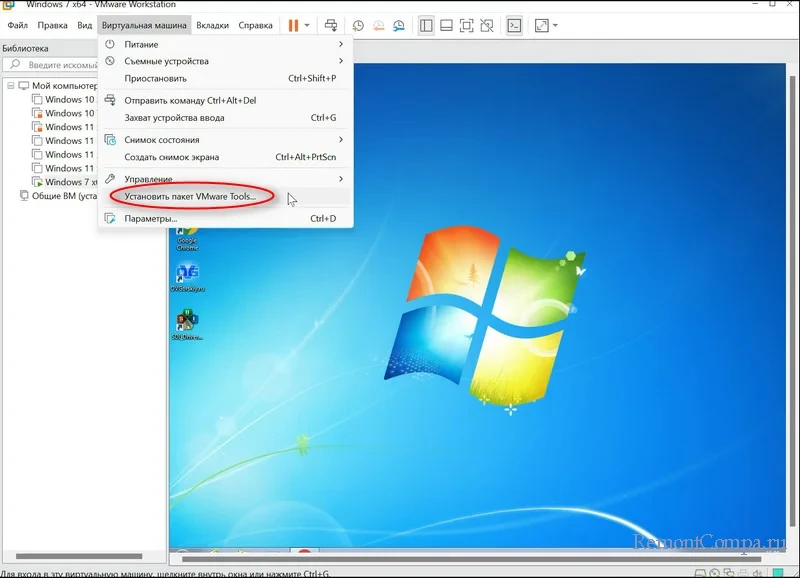Viewport: 800px width, 578px height.
Task: Expand the Съемные устройства submenu arrow
Action: [x=341, y=61]
